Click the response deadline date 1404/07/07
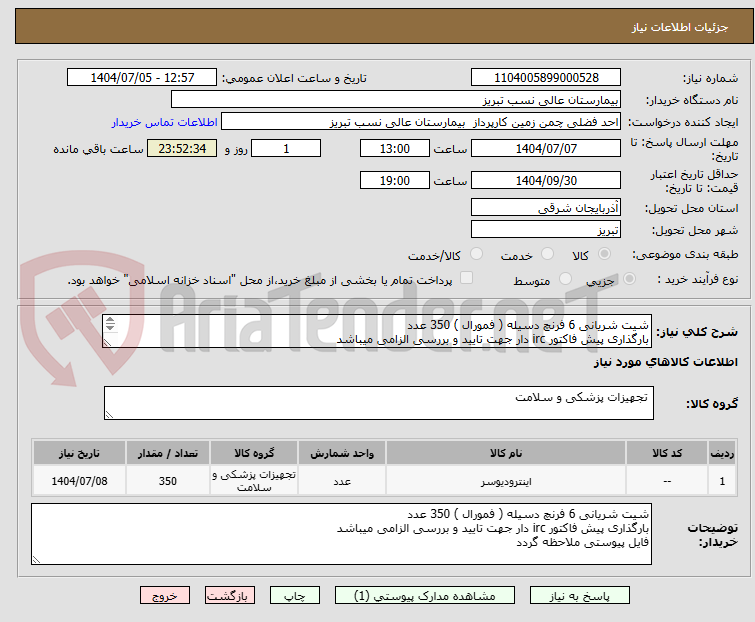Image resolution: width=755 pixels, height=622 pixels. (546, 148)
